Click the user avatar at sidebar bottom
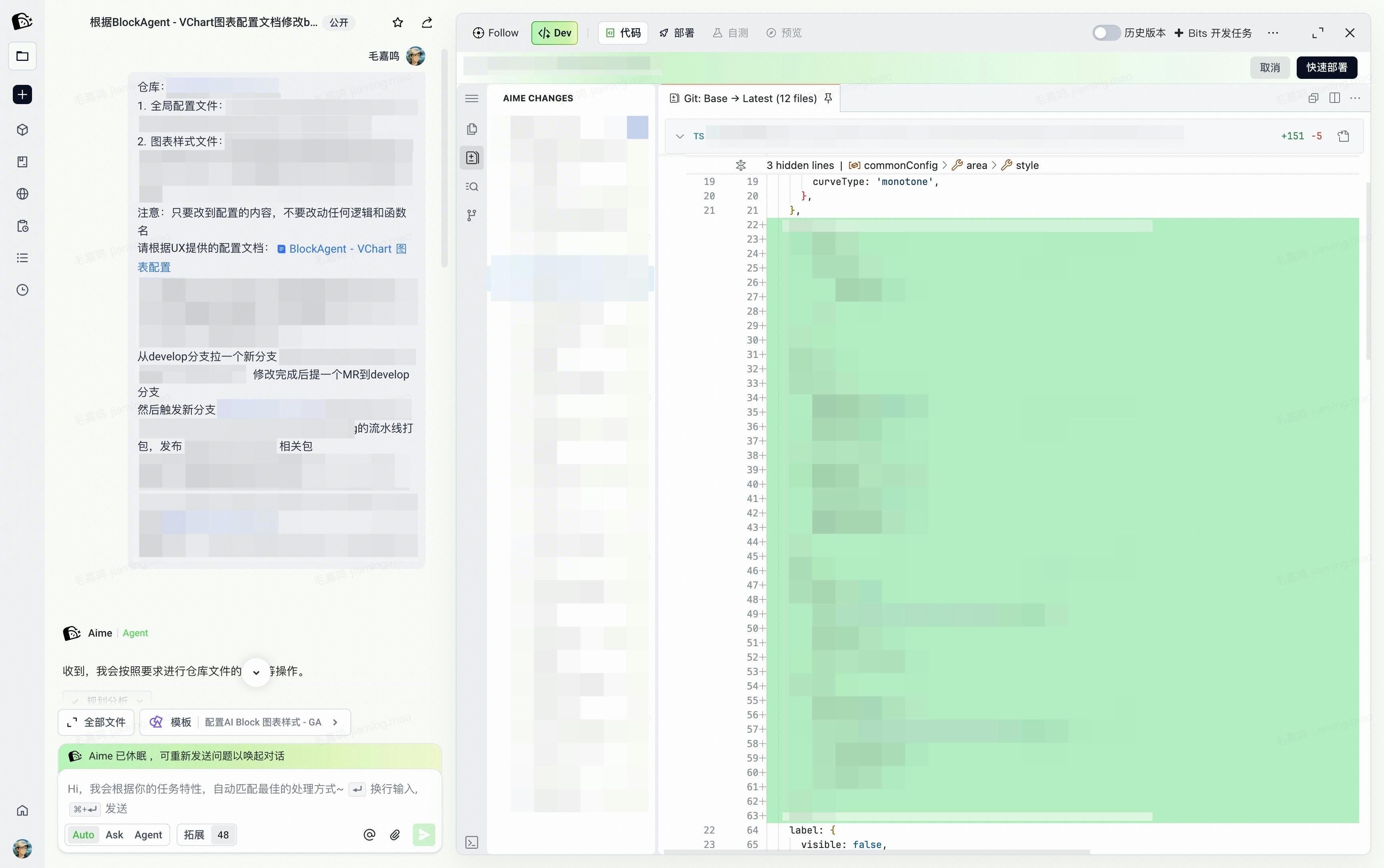The height and width of the screenshot is (868, 1384). (22, 848)
